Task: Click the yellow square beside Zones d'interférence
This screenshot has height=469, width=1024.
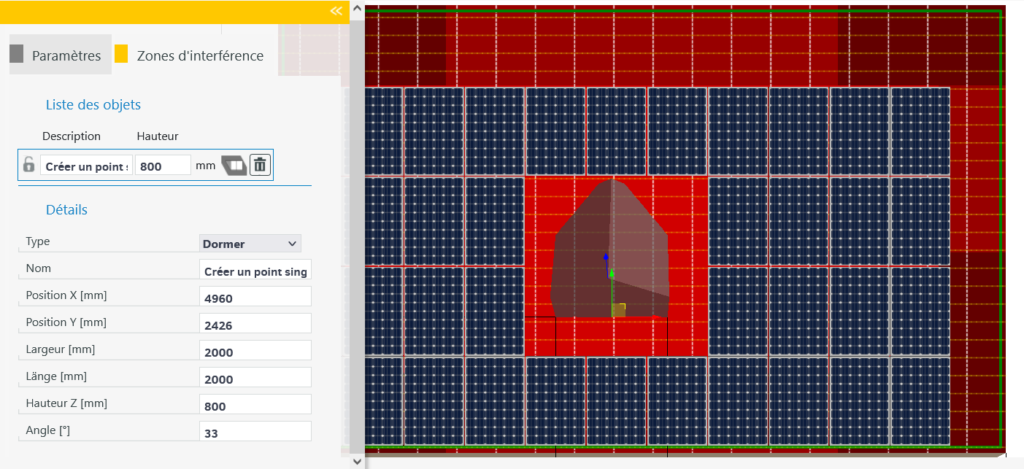Action: (121, 55)
